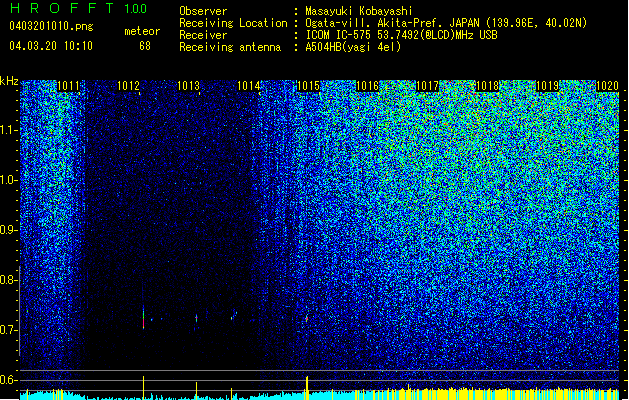Screen dimensions: 629x400
Task: Click the HROFFT 1.0.0 title text
Action: point(79,8)
